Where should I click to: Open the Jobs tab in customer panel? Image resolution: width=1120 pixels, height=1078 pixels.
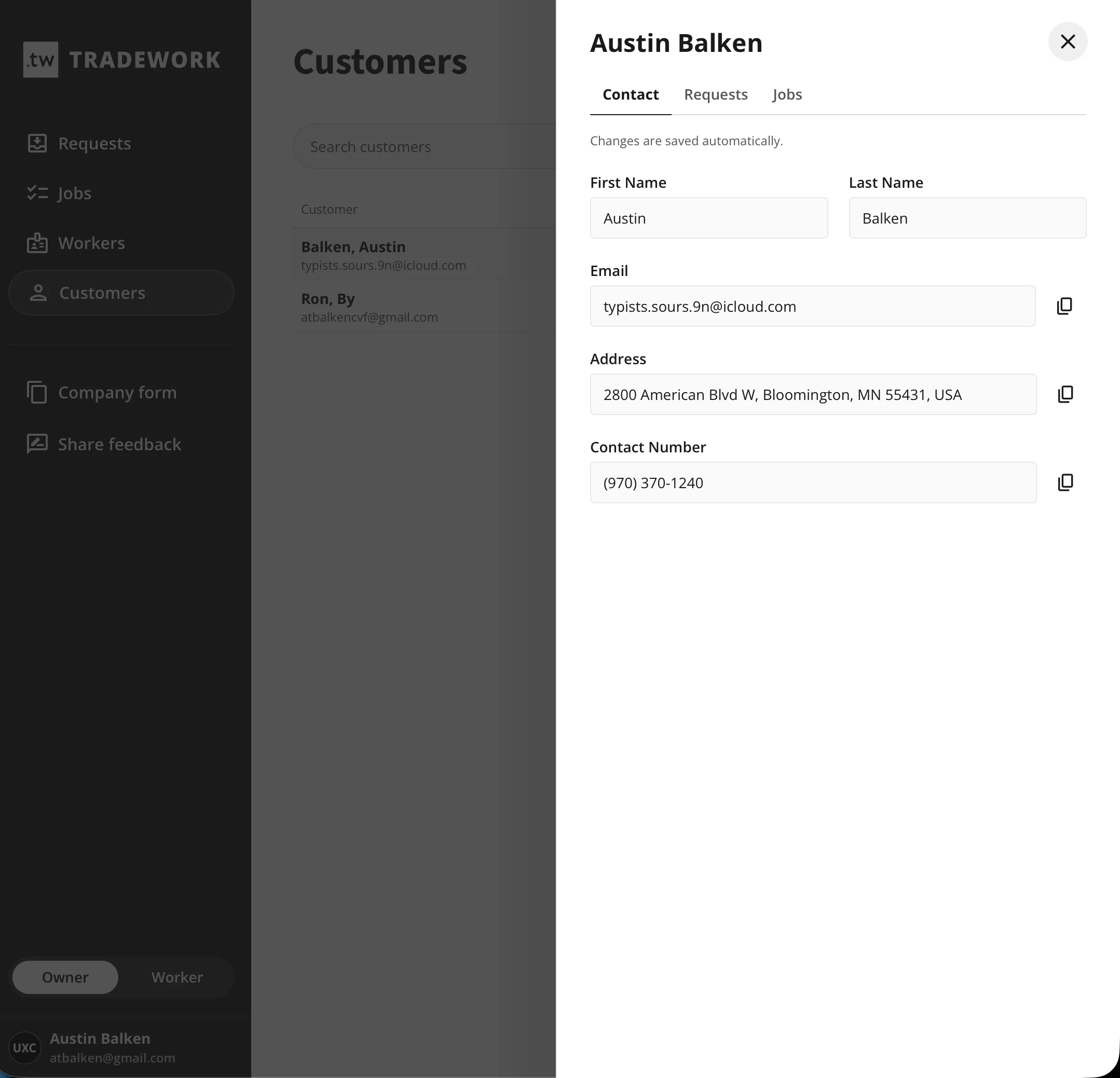coord(787,95)
